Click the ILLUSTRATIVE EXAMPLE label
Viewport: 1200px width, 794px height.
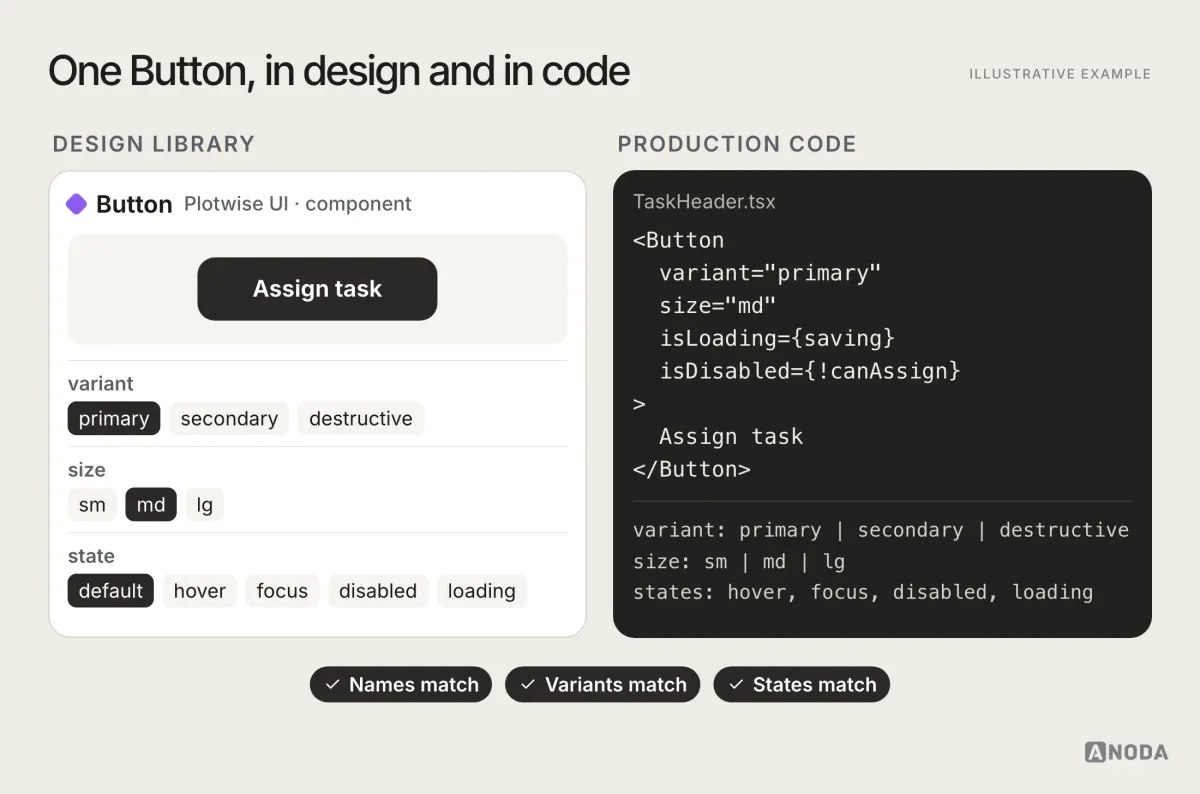tap(1060, 74)
